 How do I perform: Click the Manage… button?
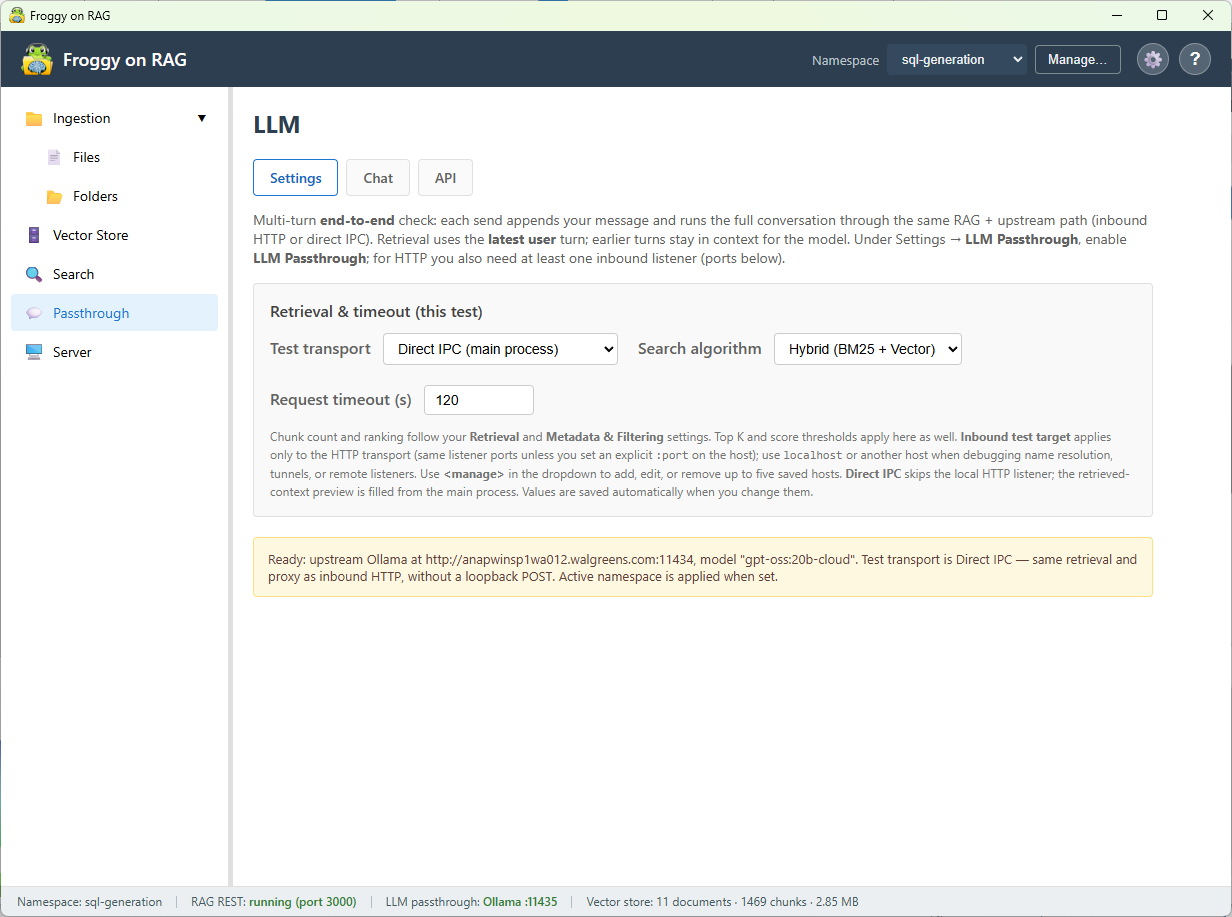(x=1077, y=59)
